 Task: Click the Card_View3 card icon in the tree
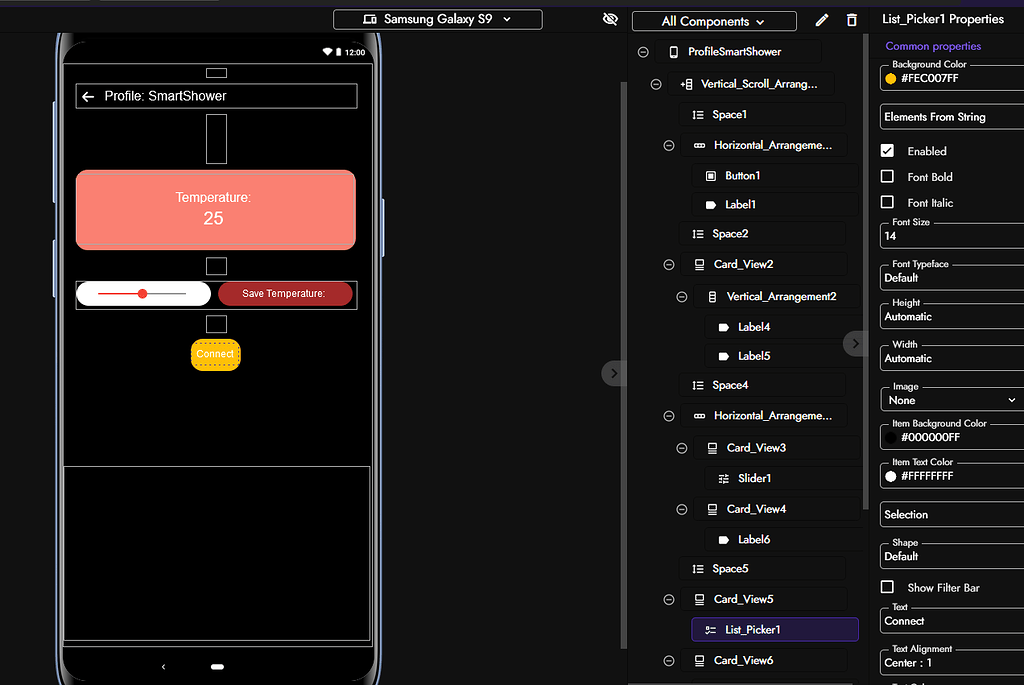710,448
